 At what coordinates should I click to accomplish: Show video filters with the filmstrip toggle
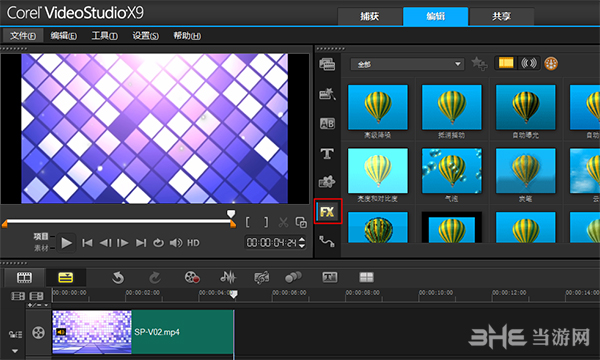click(505, 63)
